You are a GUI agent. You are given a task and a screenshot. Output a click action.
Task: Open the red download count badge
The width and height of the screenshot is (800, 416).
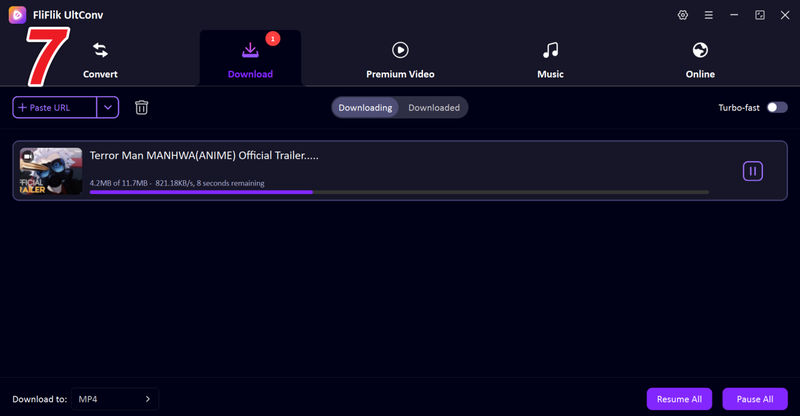272,39
